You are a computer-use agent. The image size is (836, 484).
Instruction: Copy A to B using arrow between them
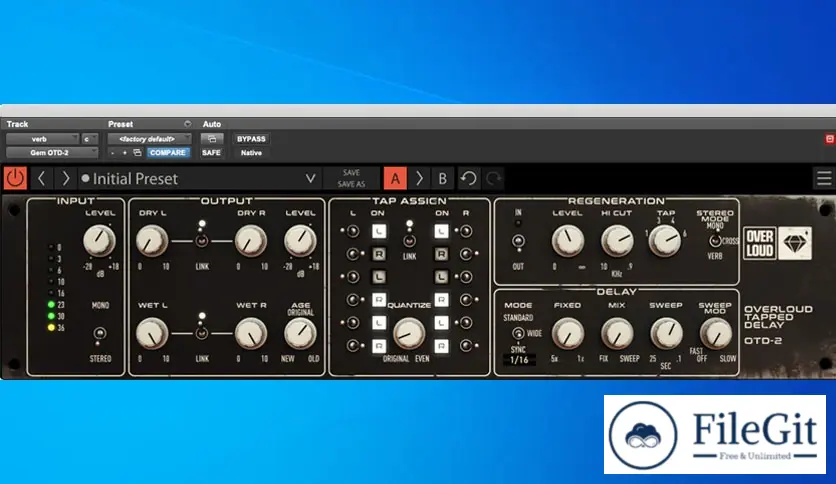point(419,179)
